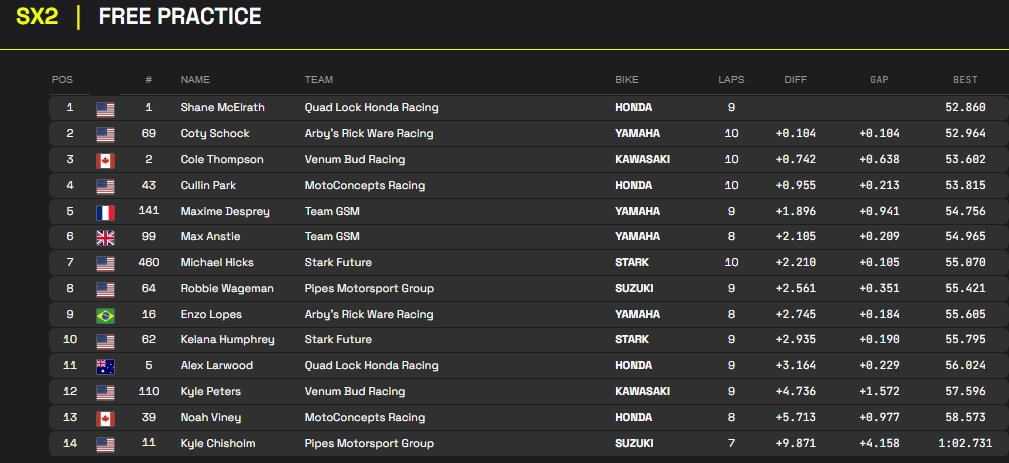The height and width of the screenshot is (463, 1009).
Task: Sort by the BEST column header
Action: 964,80
